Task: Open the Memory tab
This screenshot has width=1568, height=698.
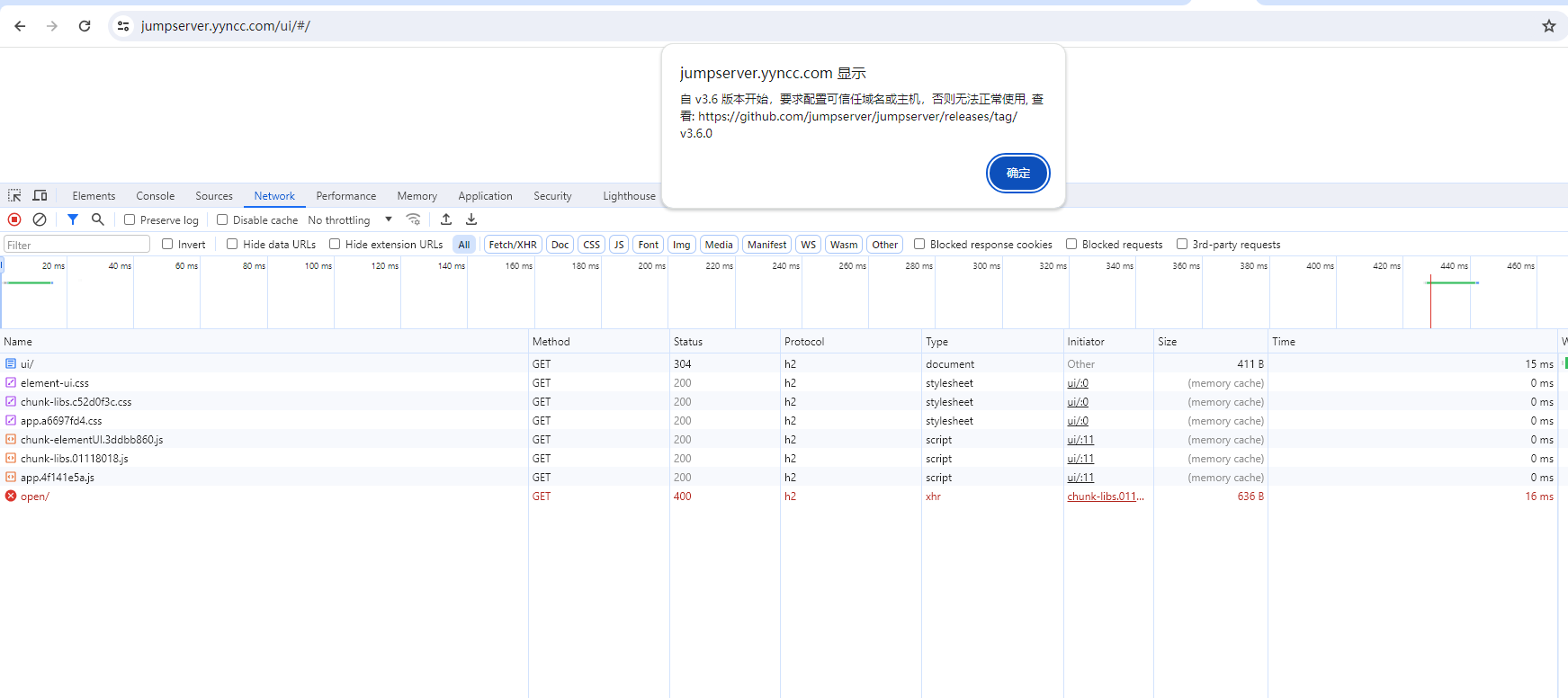Action: pos(417,195)
